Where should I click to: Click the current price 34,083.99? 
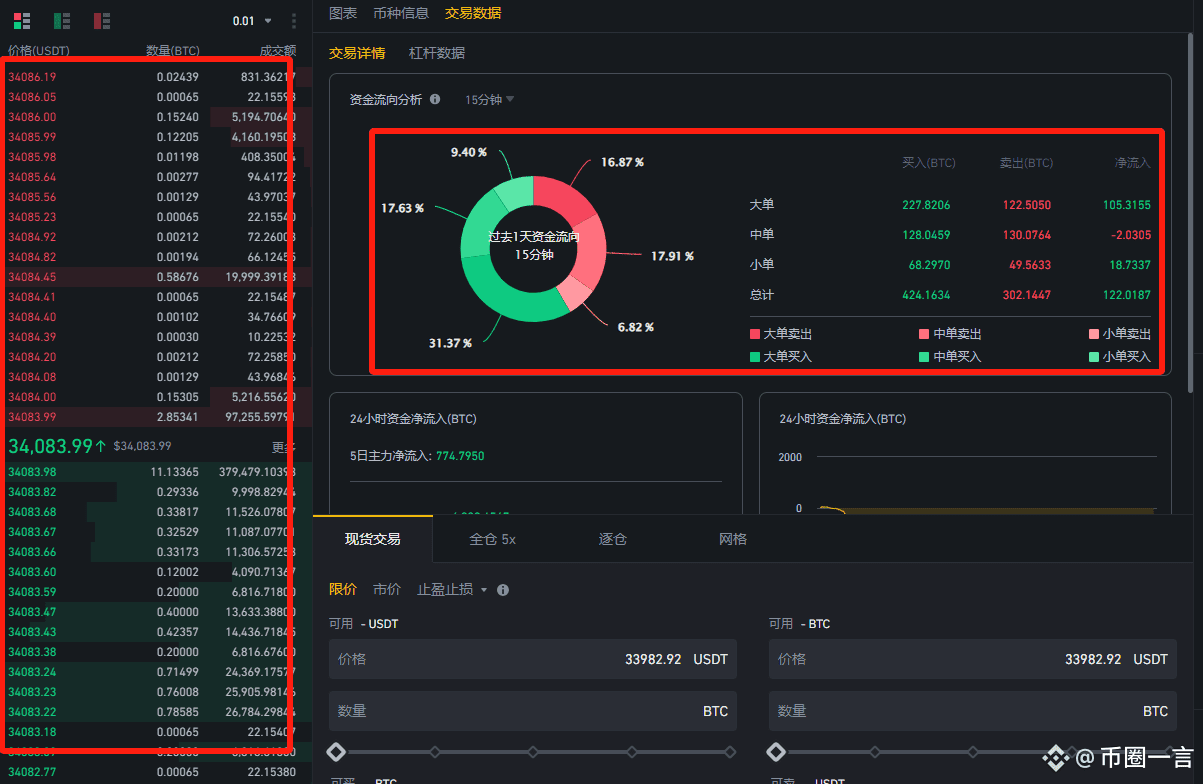click(50, 445)
